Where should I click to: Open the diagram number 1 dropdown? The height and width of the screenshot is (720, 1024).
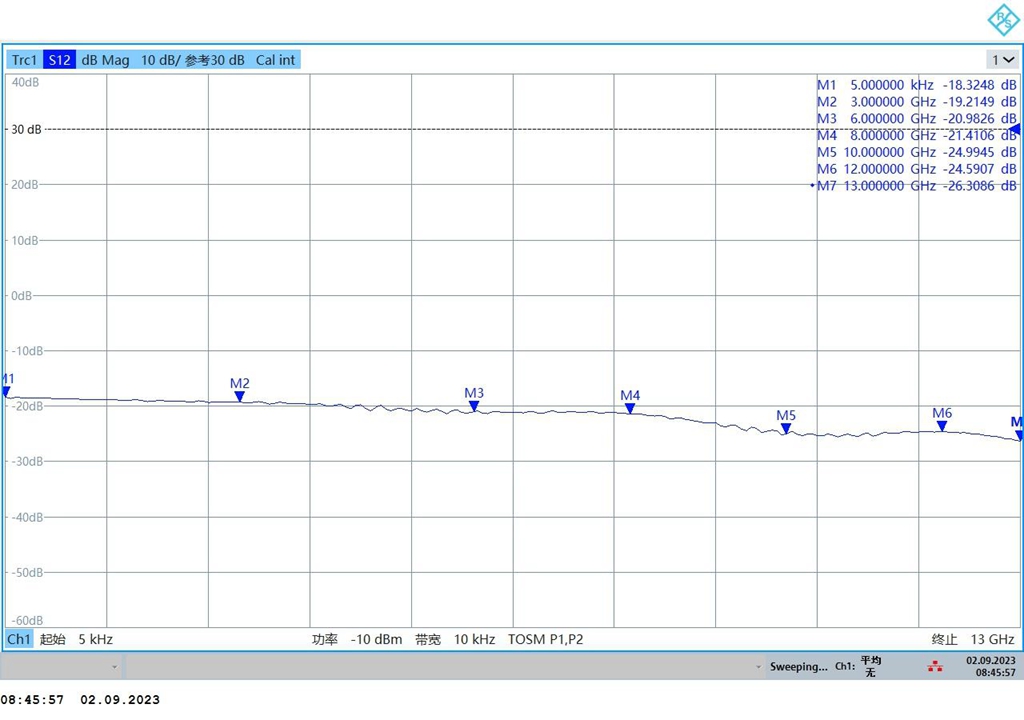(x=1003, y=60)
